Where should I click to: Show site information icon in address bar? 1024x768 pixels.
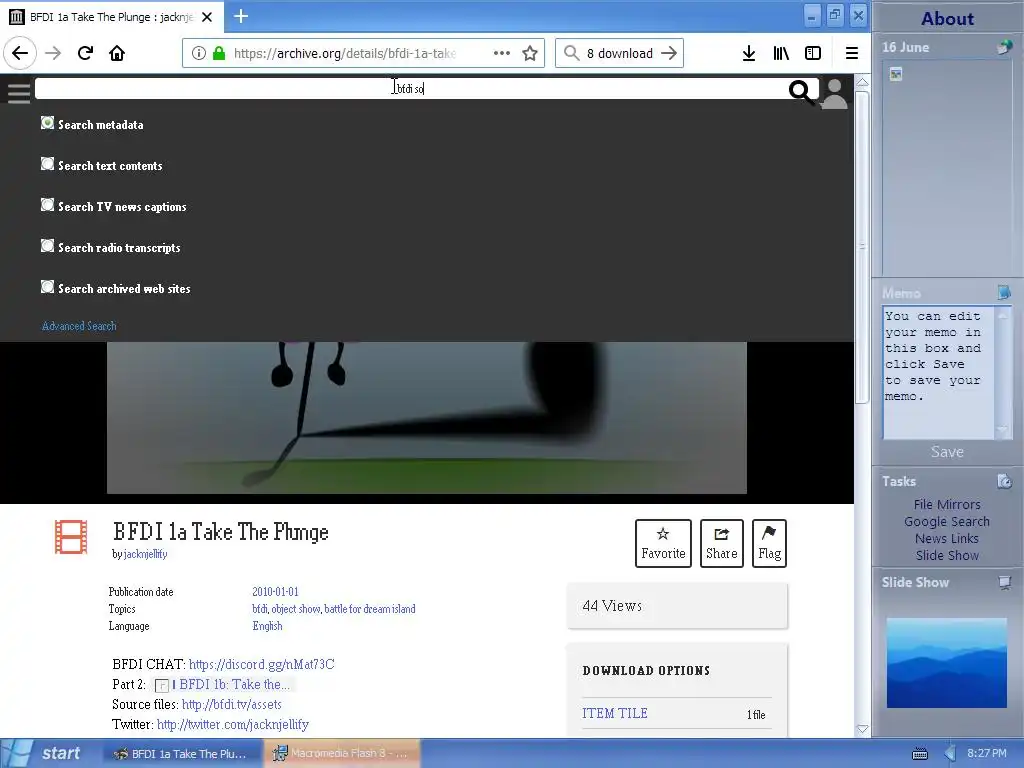pyautogui.click(x=199, y=53)
